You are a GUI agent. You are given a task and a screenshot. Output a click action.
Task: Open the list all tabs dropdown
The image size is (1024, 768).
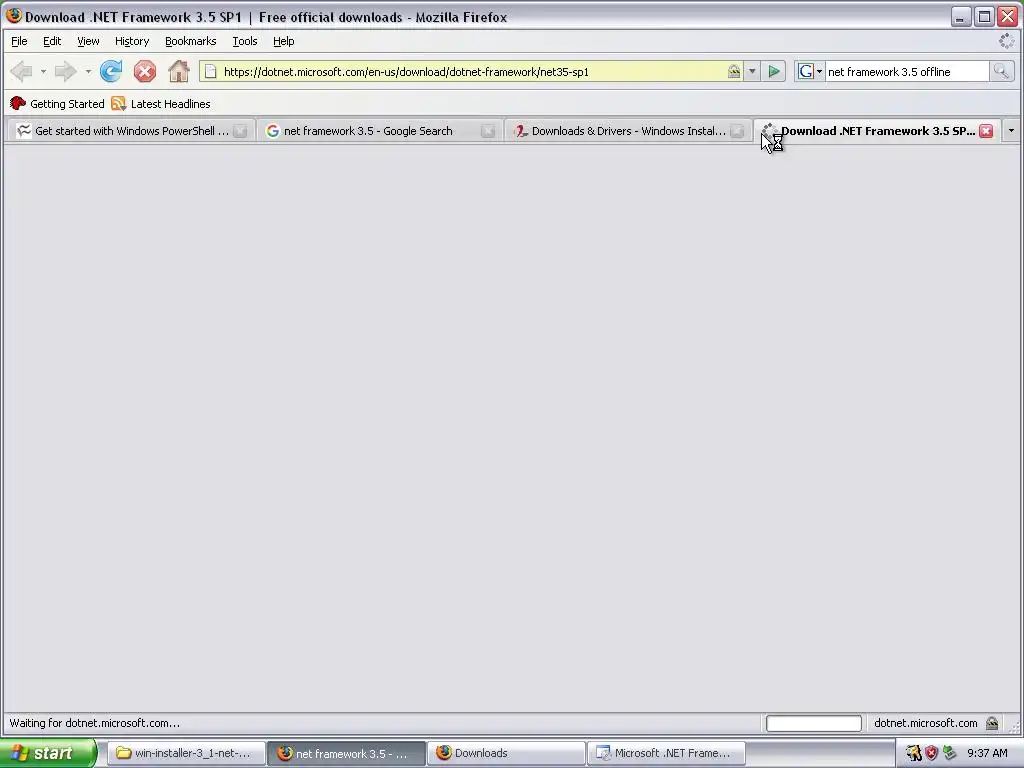coord(1011,131)
